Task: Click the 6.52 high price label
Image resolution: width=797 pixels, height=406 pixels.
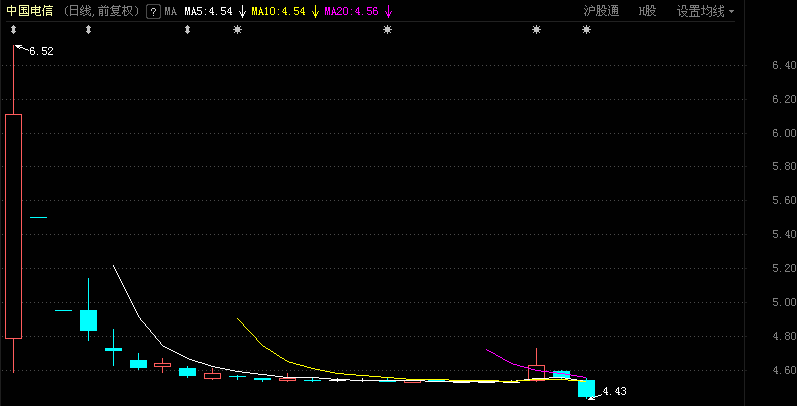Action: click(x=41, y=51)
